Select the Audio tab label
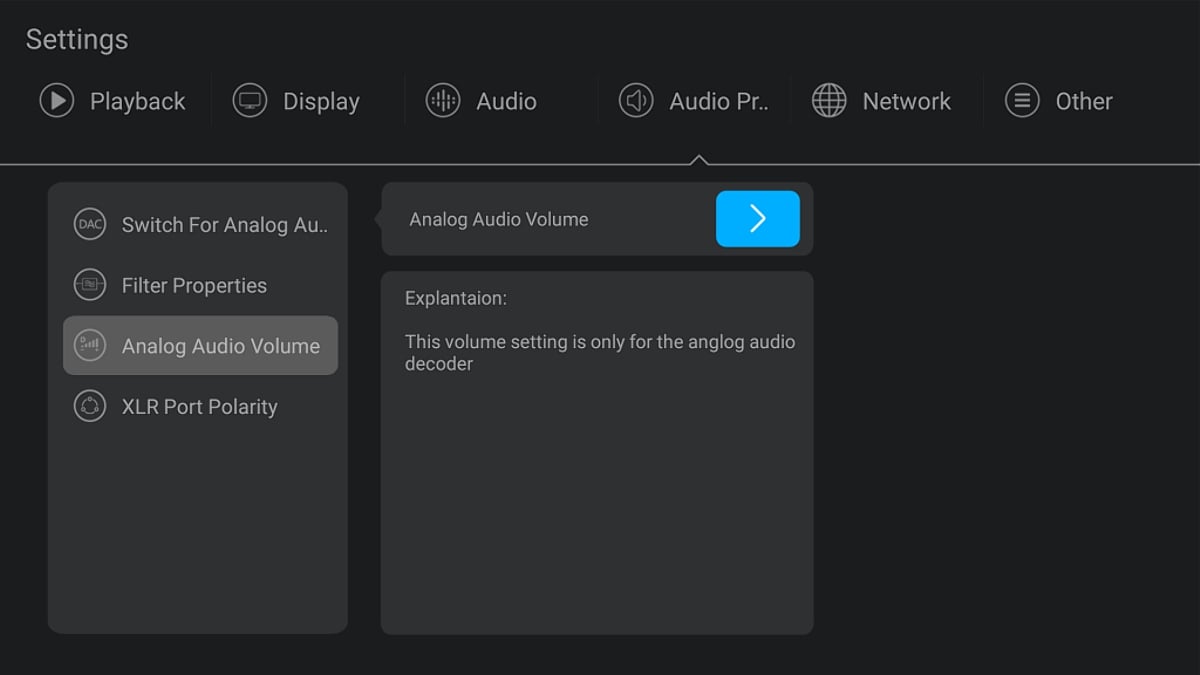1200x675 pixels. coord(506,101)
